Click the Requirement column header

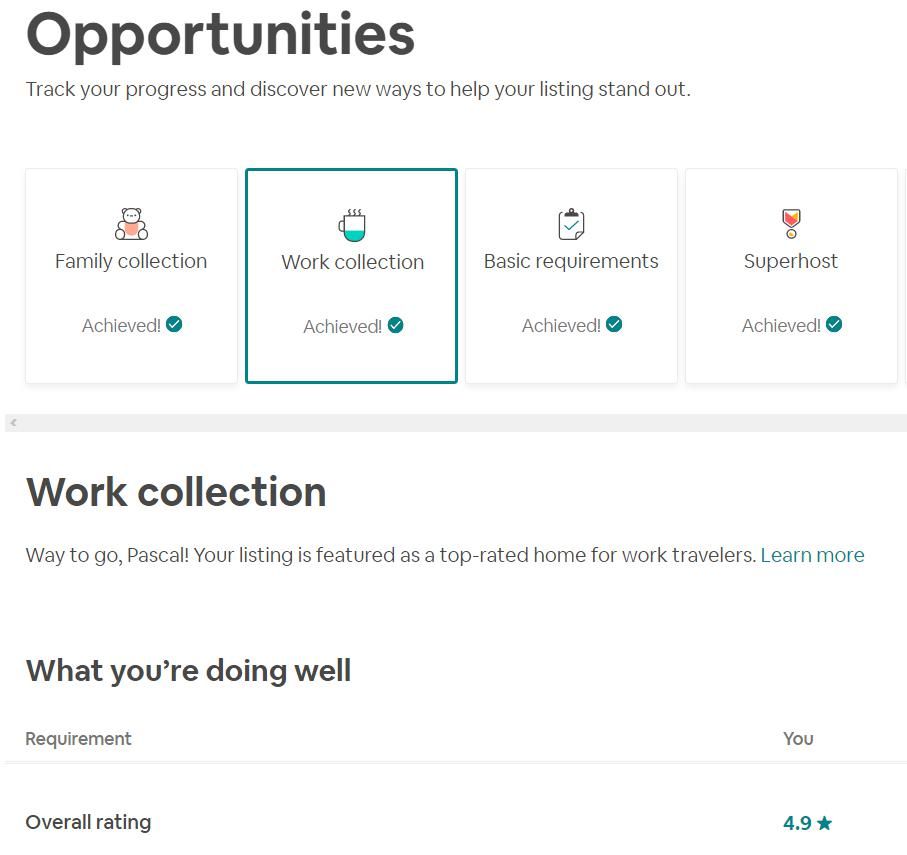tap(78, 739)
